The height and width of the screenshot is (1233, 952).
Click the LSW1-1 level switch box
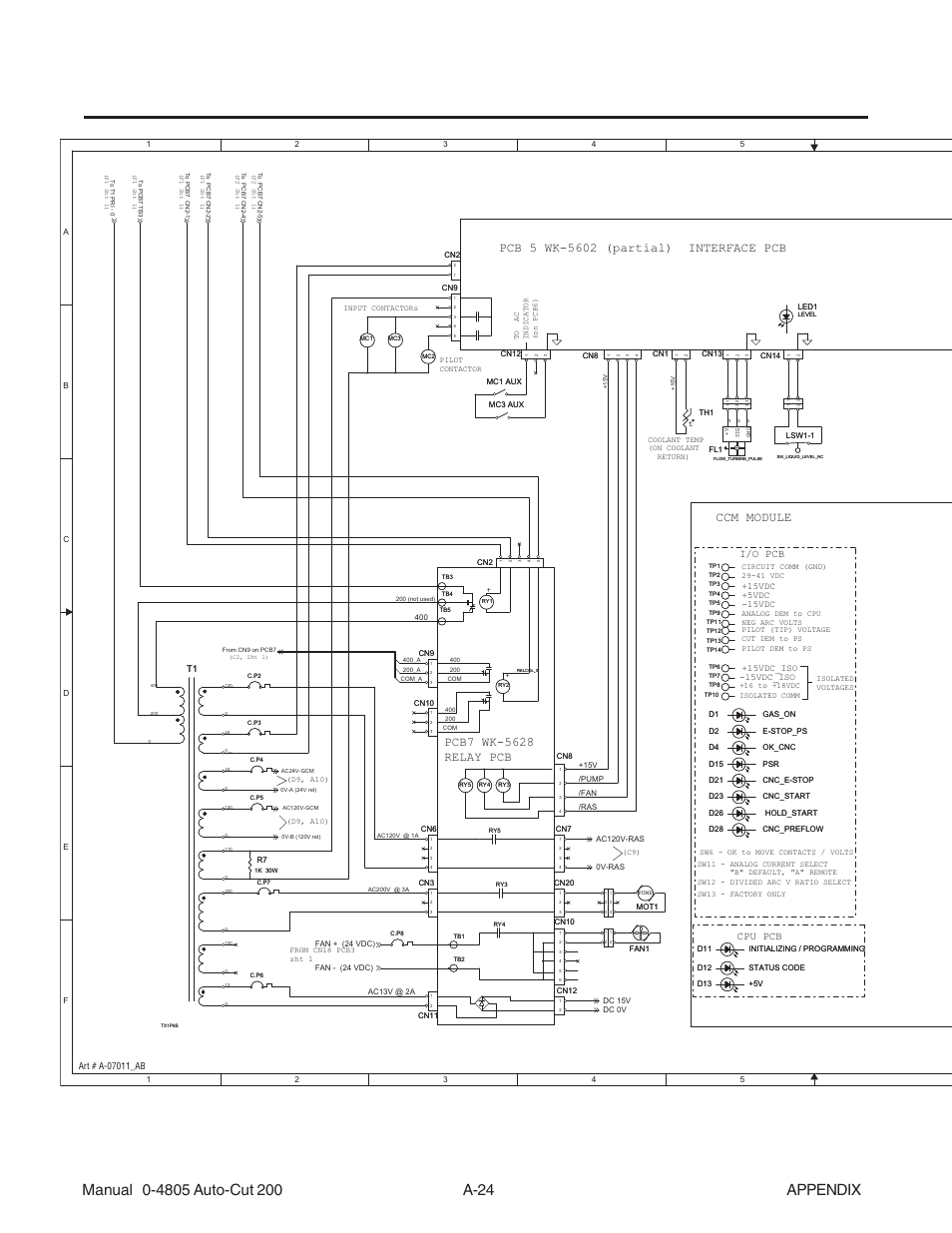coord(797,435)
